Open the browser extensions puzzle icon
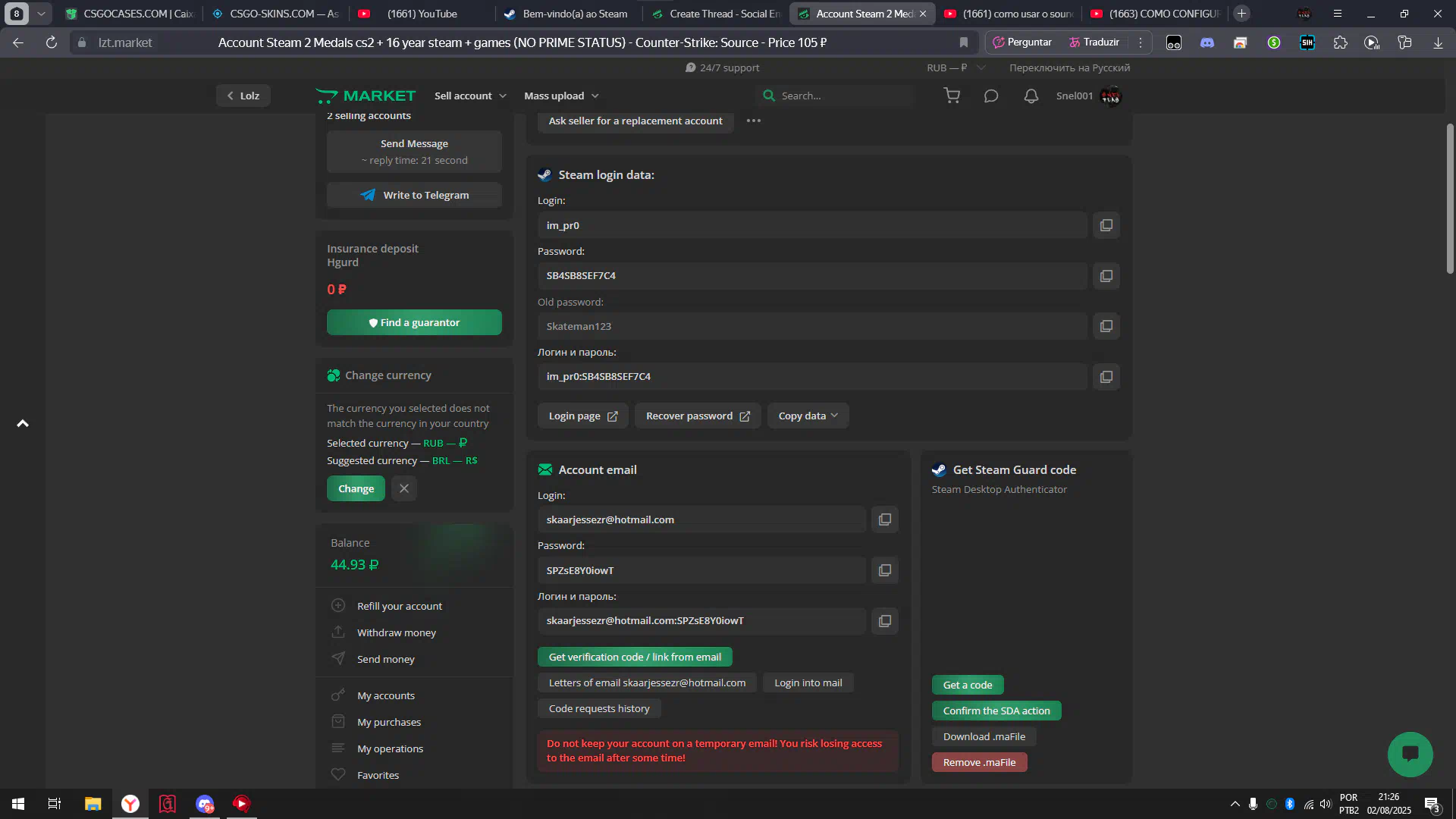1456x819 pixels. (x=1341, y=42)
